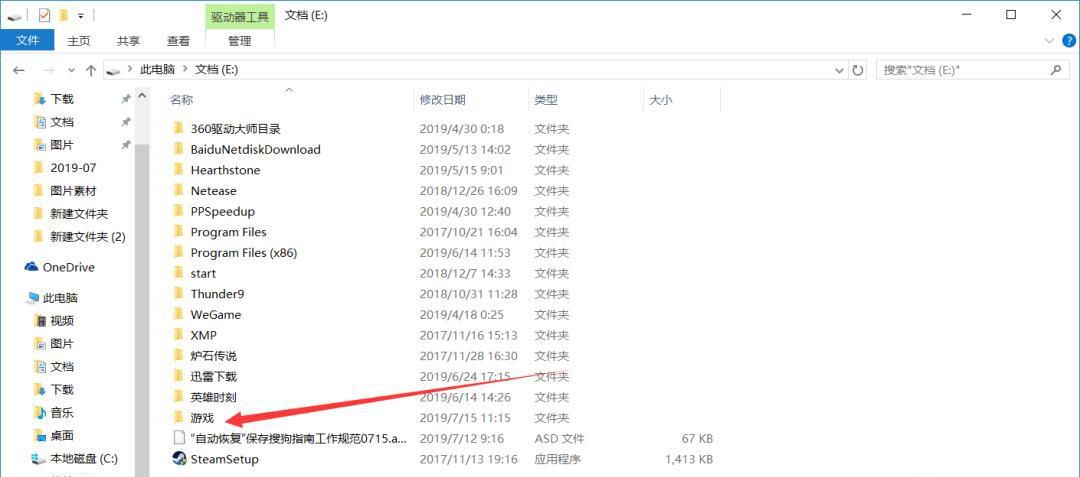Open the recent locations dropdown
Viewport: 1080px width, 477px height.
click(72, 70)
